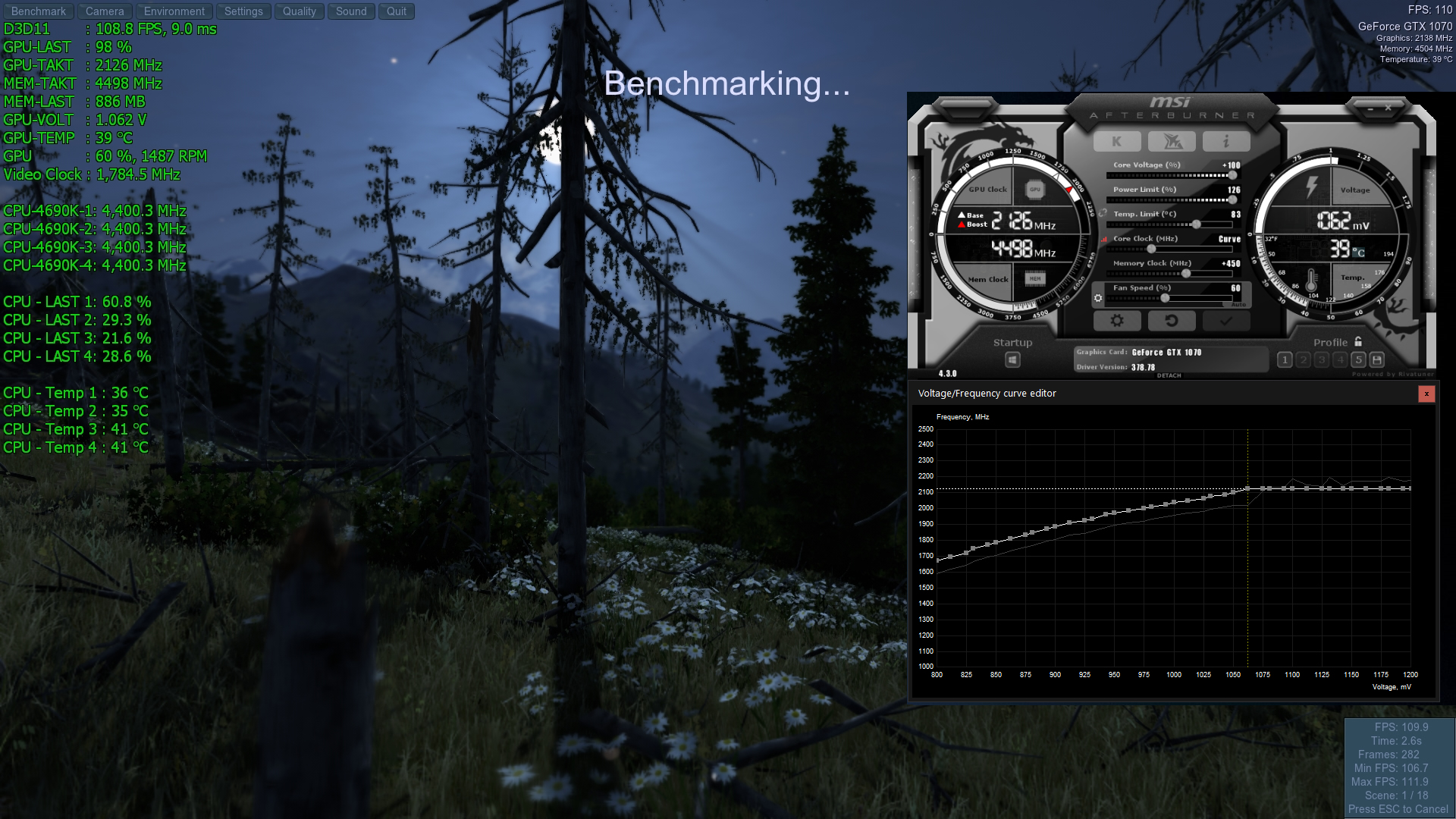This screenshot has height=819, width=1456.
Task: Open the information i button
Action: (x=1226, y=142)
